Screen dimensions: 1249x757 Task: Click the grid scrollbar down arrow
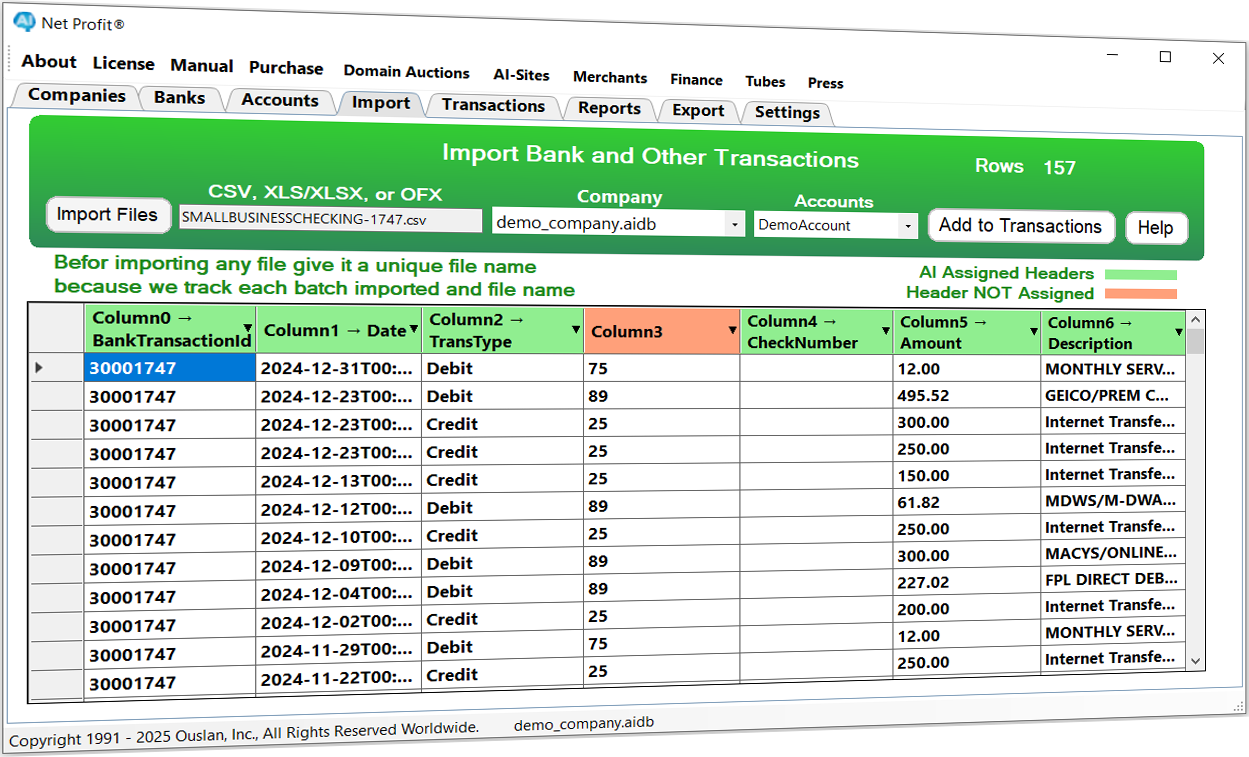point(1195,661)
